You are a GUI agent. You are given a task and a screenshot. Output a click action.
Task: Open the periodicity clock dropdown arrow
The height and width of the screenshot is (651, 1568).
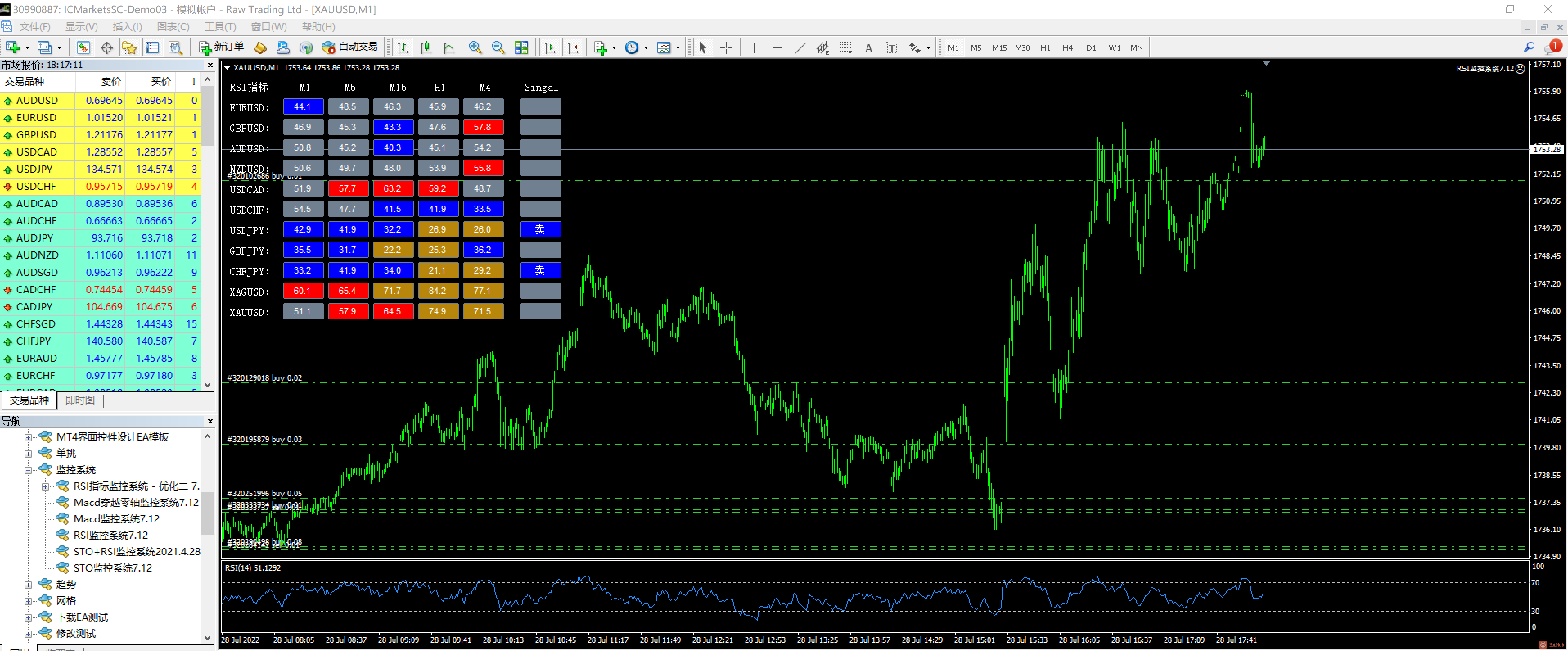(x=646, y=47)
